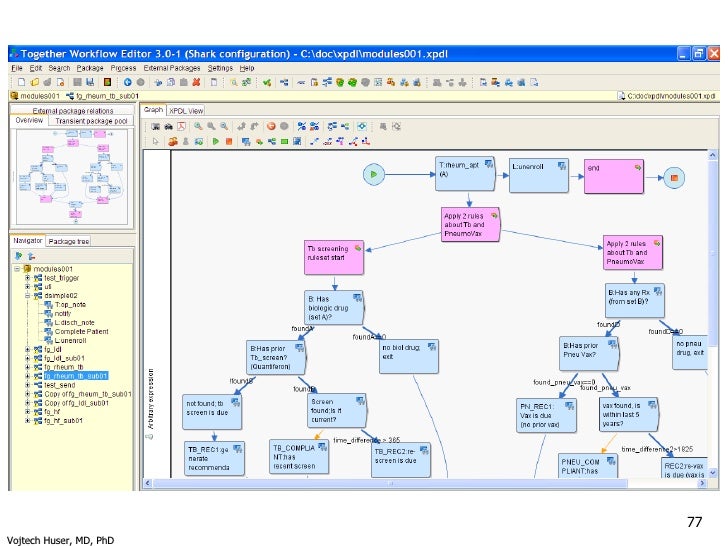Click the horizontal scrollbar thumb under the graph

pyautogui.click(x=390, y=483)
